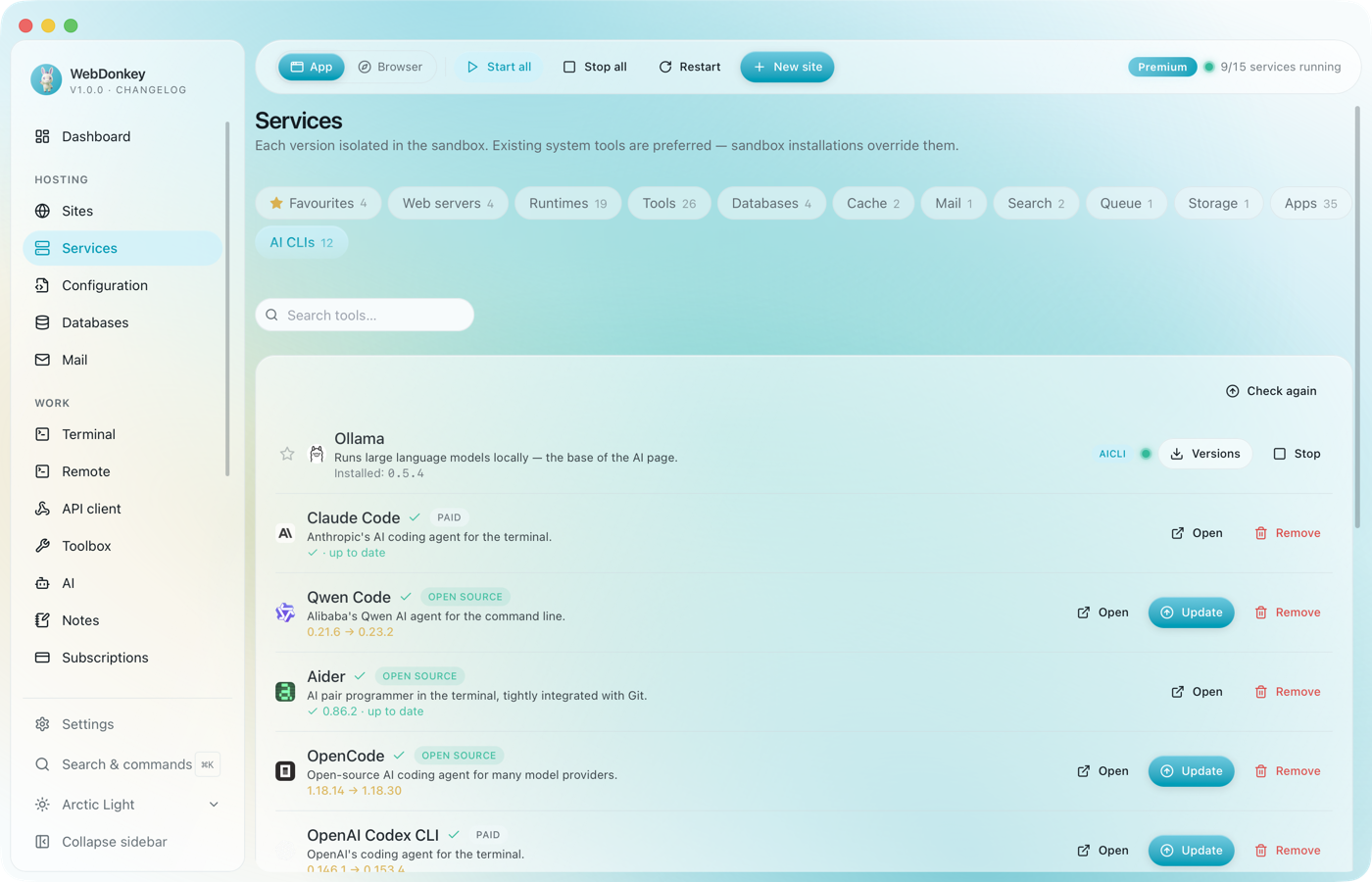Filter by Search category
The height and width of the screenshot is (882, 1372).
[1036, 203]
